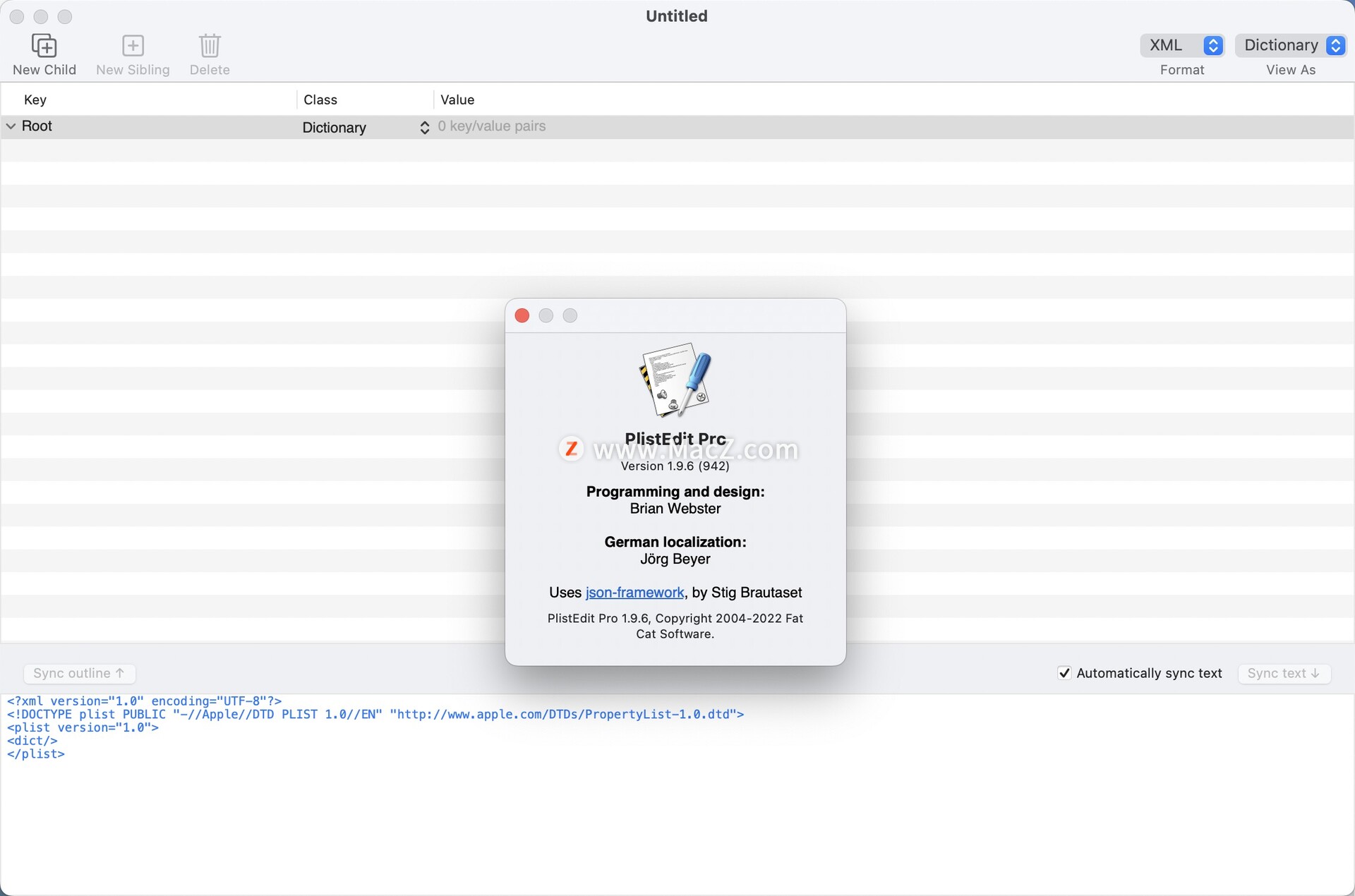Open the Dictionary View As dropdown

point(1291,45)
